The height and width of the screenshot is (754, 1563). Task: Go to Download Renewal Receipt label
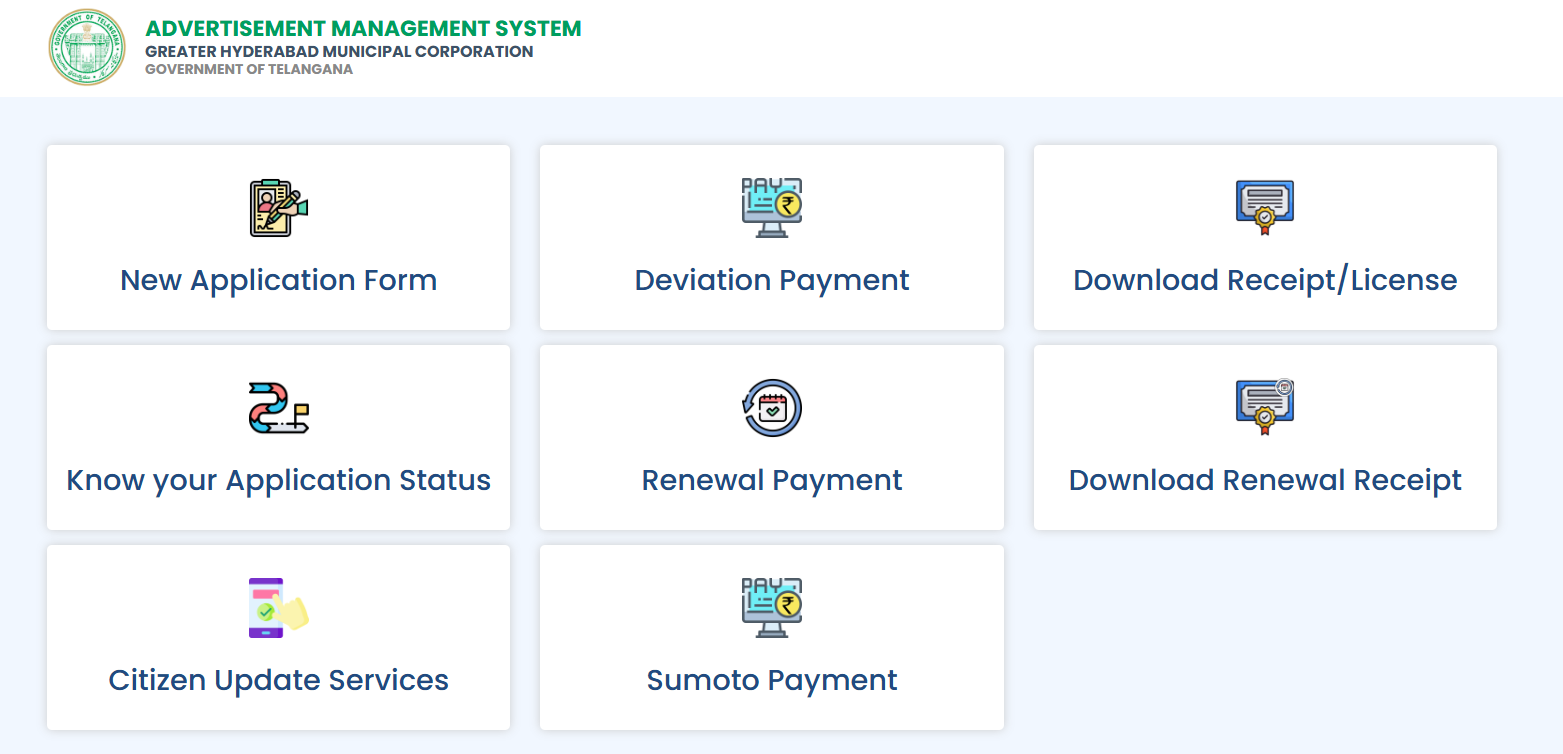pyautogui.click(x=1265, y=480)
